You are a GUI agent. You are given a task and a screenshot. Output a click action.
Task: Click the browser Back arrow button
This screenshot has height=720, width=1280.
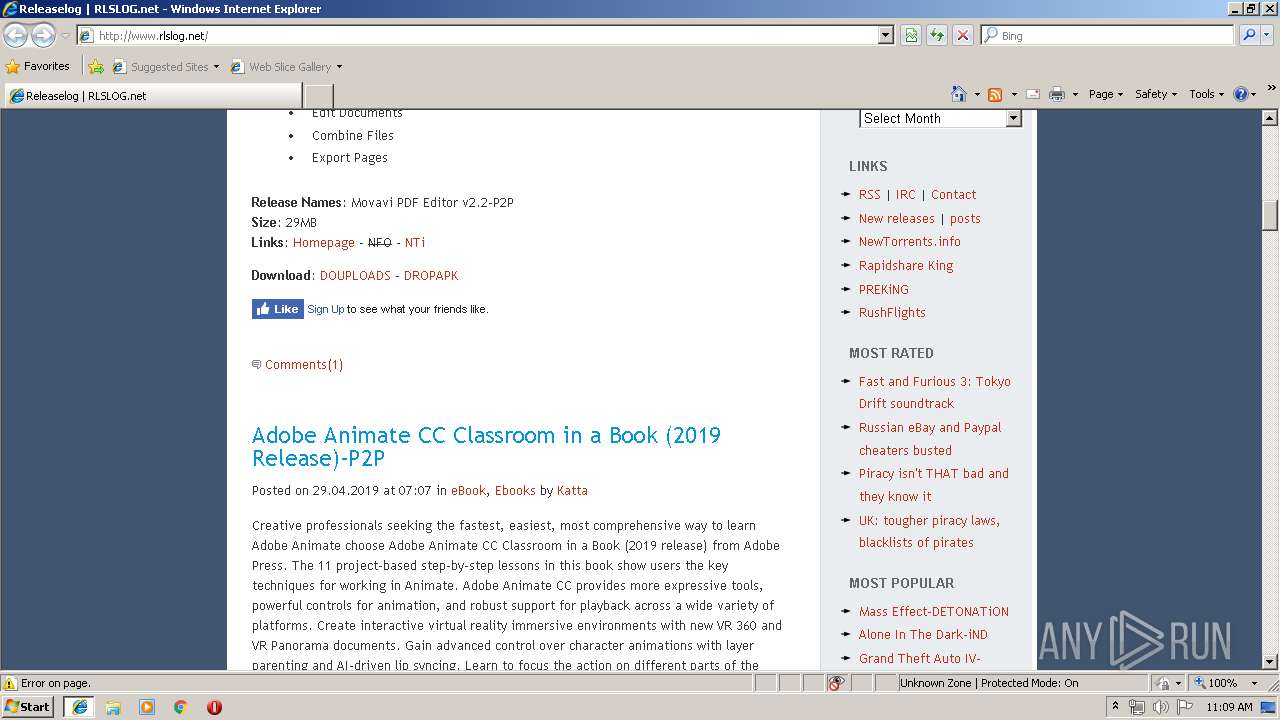click(16, 36)
